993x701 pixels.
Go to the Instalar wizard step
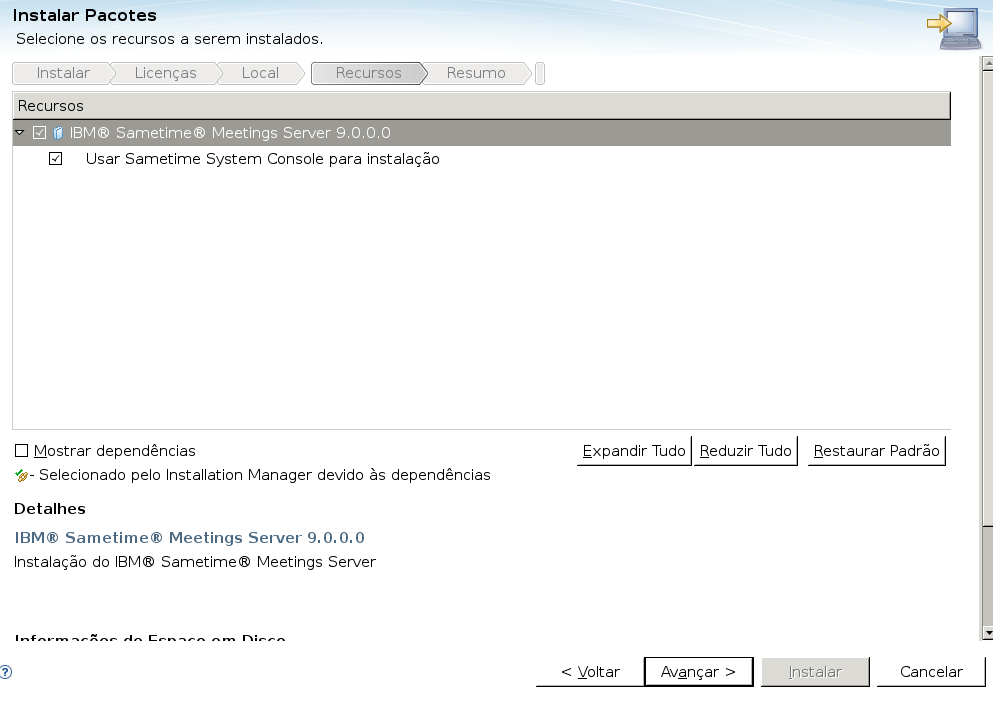click(63, 73)
